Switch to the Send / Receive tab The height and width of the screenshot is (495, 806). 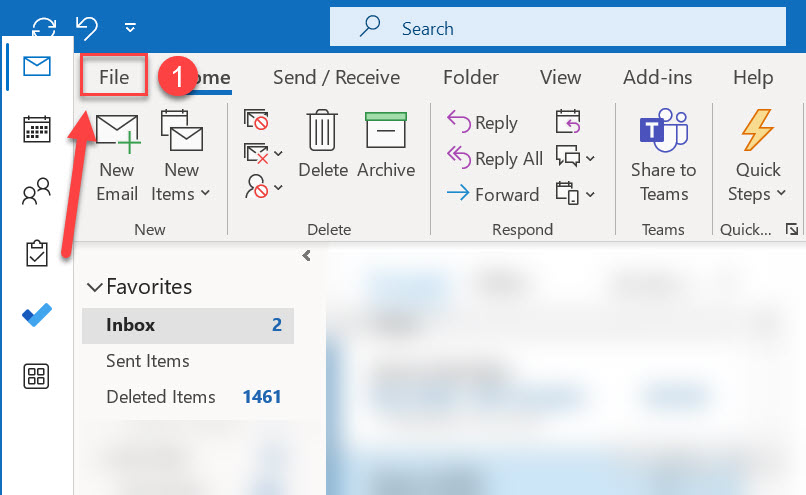coord(337,77)
